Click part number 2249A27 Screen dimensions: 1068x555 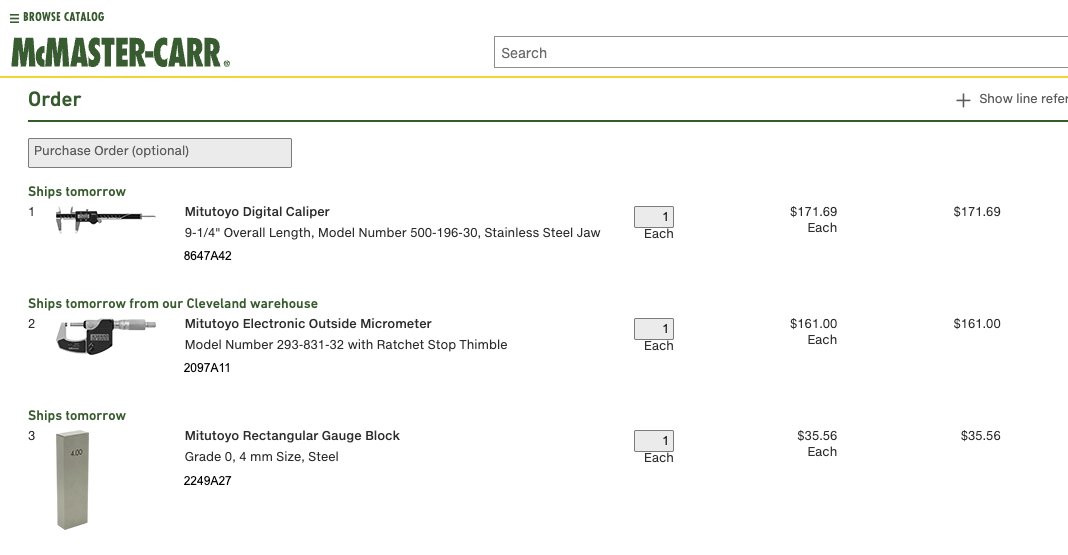click(x=208, y=481)
